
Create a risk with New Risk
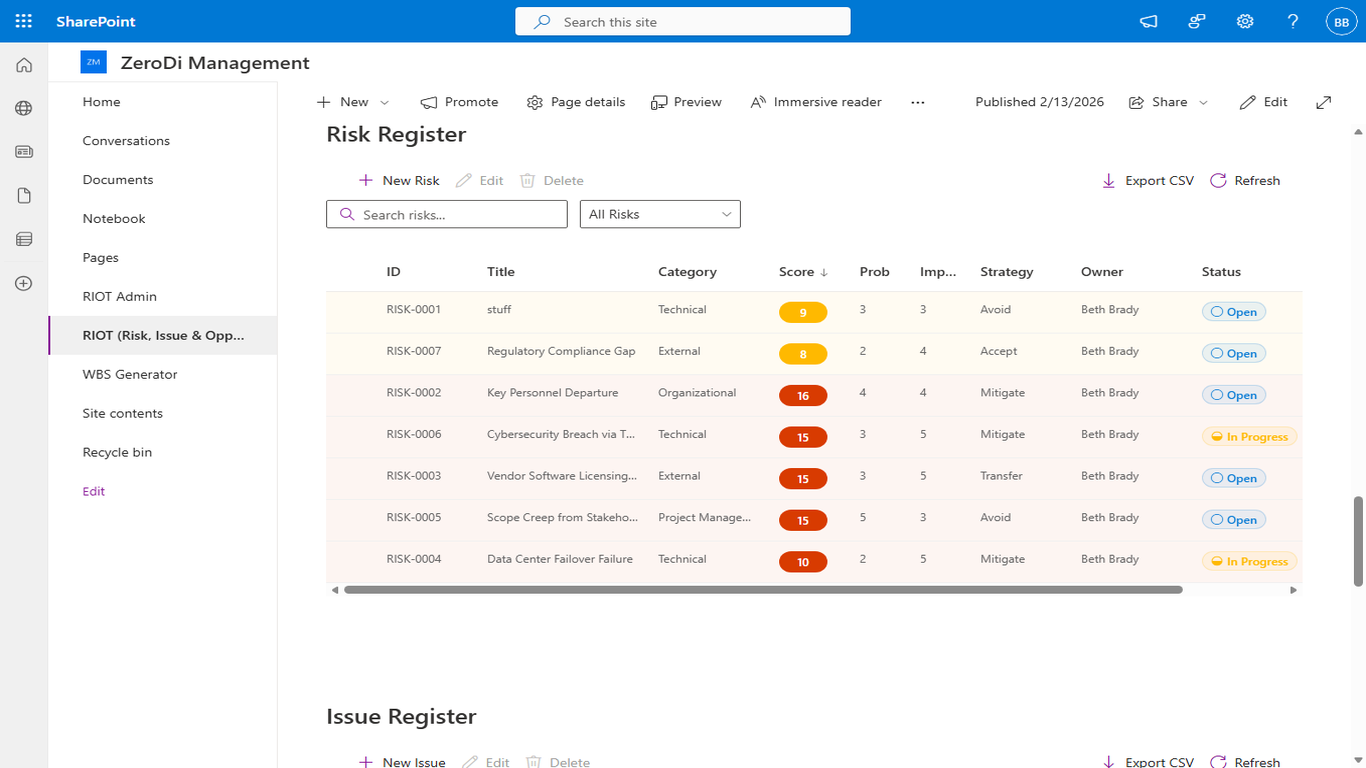[398, 180]
